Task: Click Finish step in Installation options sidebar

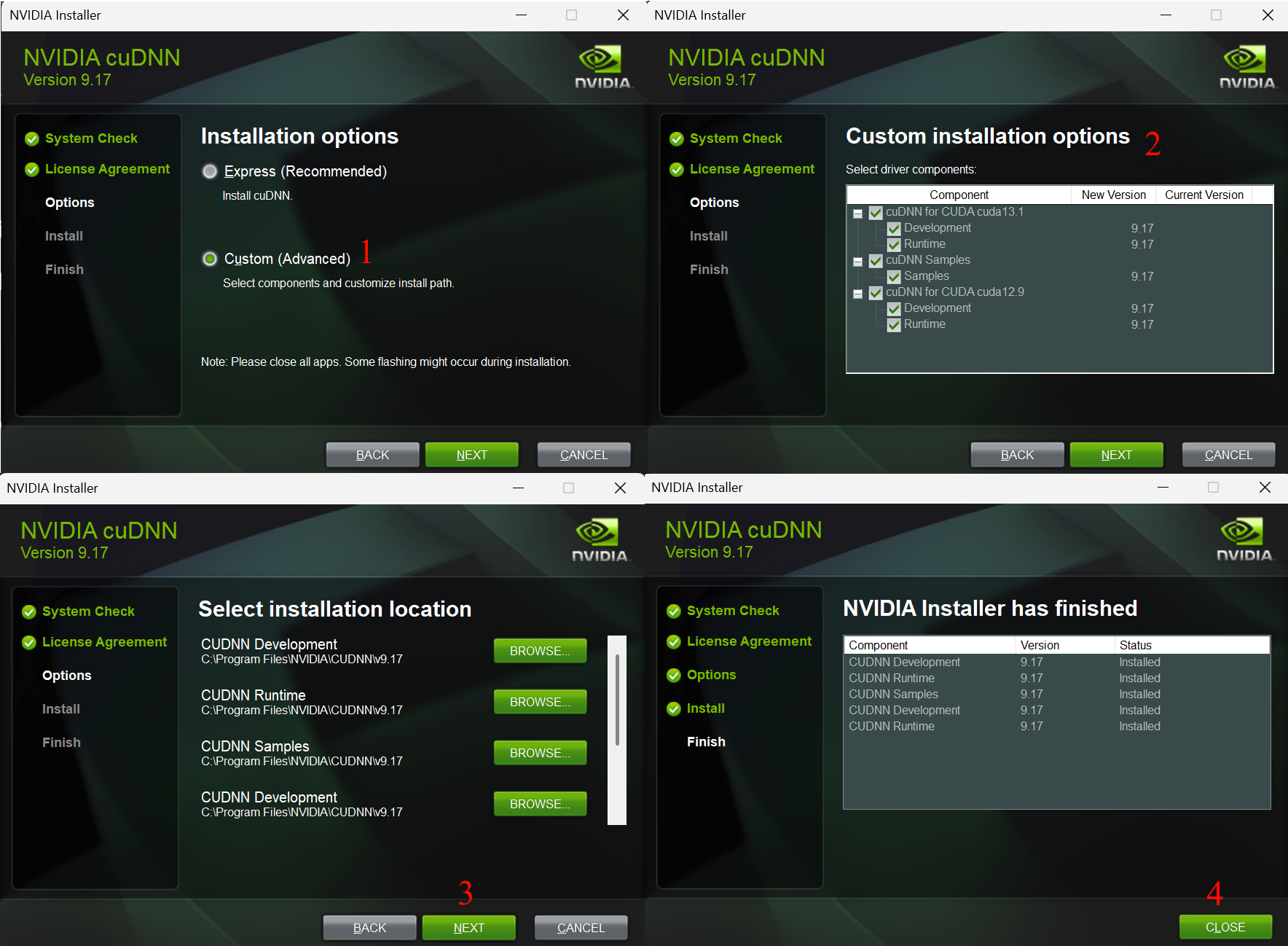Action: tap(64, 270)
